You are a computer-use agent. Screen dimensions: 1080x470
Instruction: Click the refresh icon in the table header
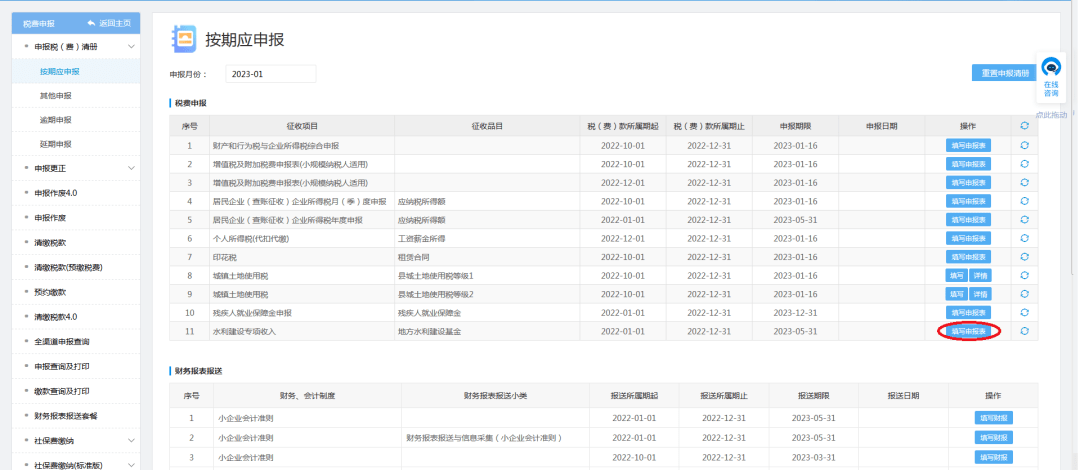click(1024, 126)
